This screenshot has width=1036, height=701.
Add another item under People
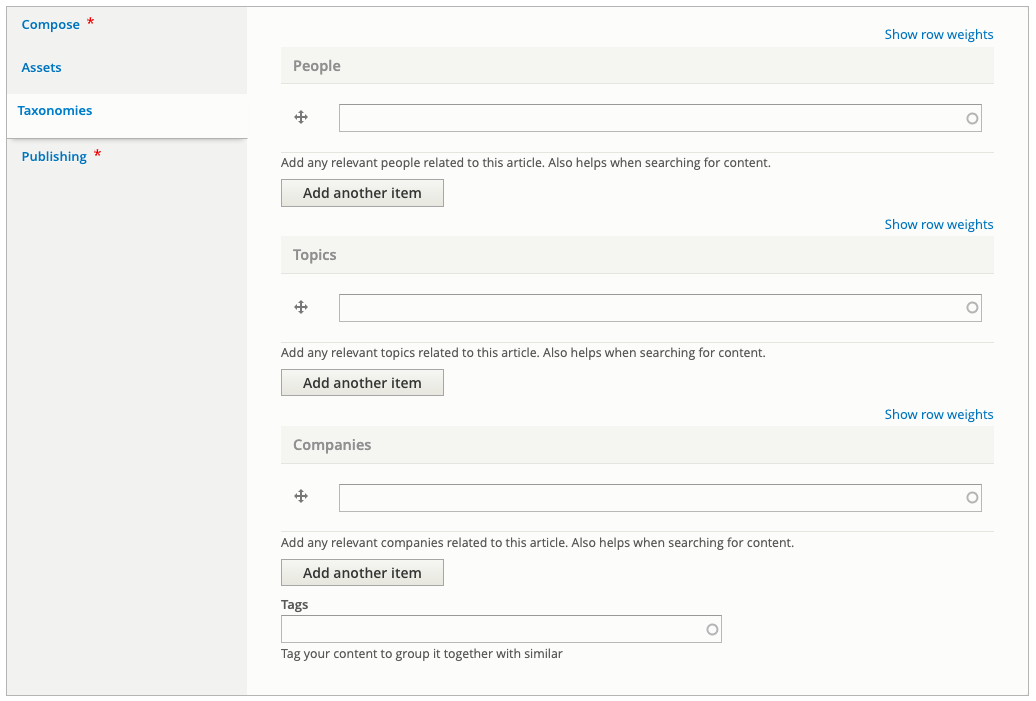(x=362, y=193)
